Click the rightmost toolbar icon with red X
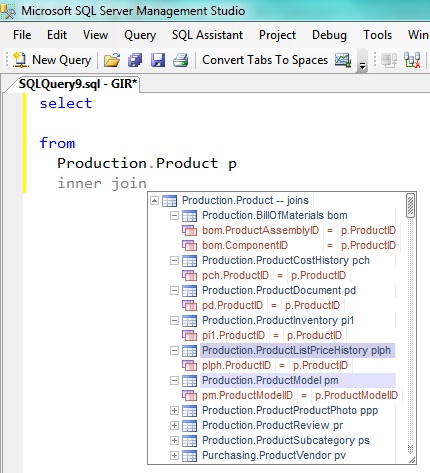 click(412, 60)
